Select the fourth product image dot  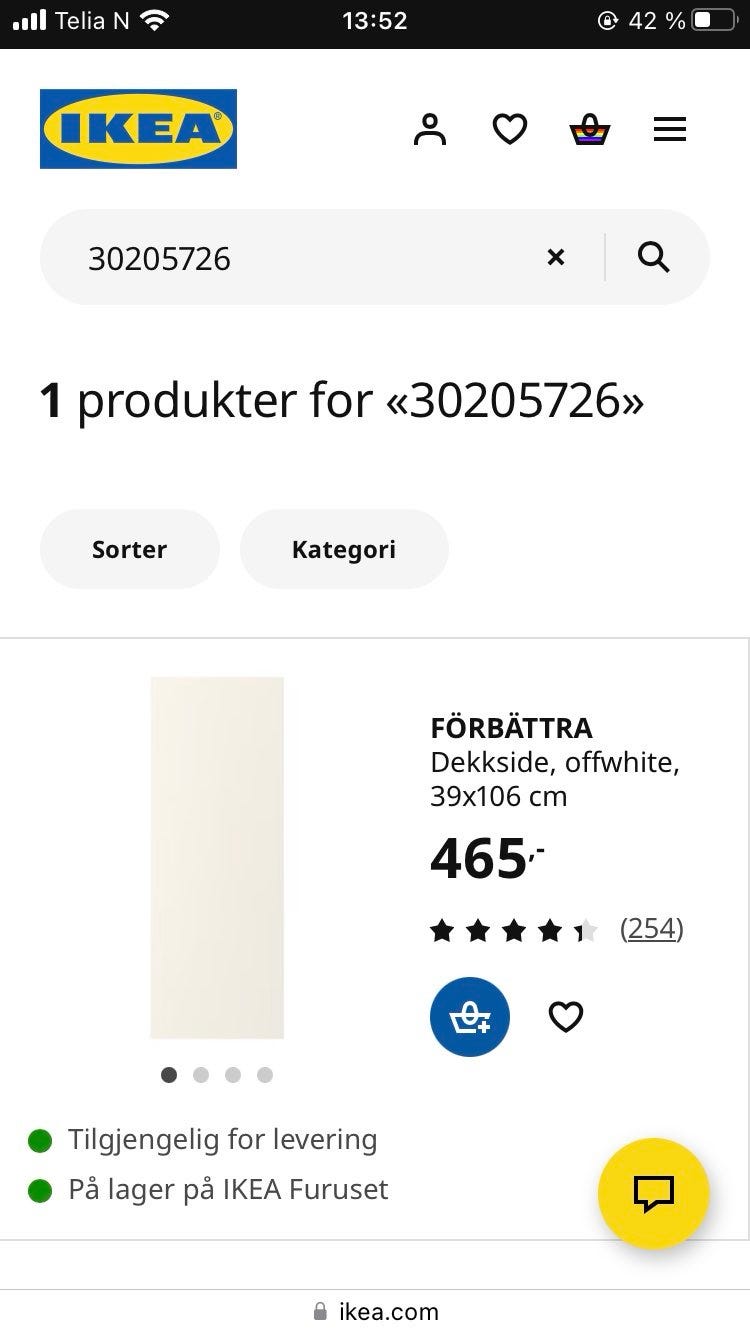click(265, 1075)
